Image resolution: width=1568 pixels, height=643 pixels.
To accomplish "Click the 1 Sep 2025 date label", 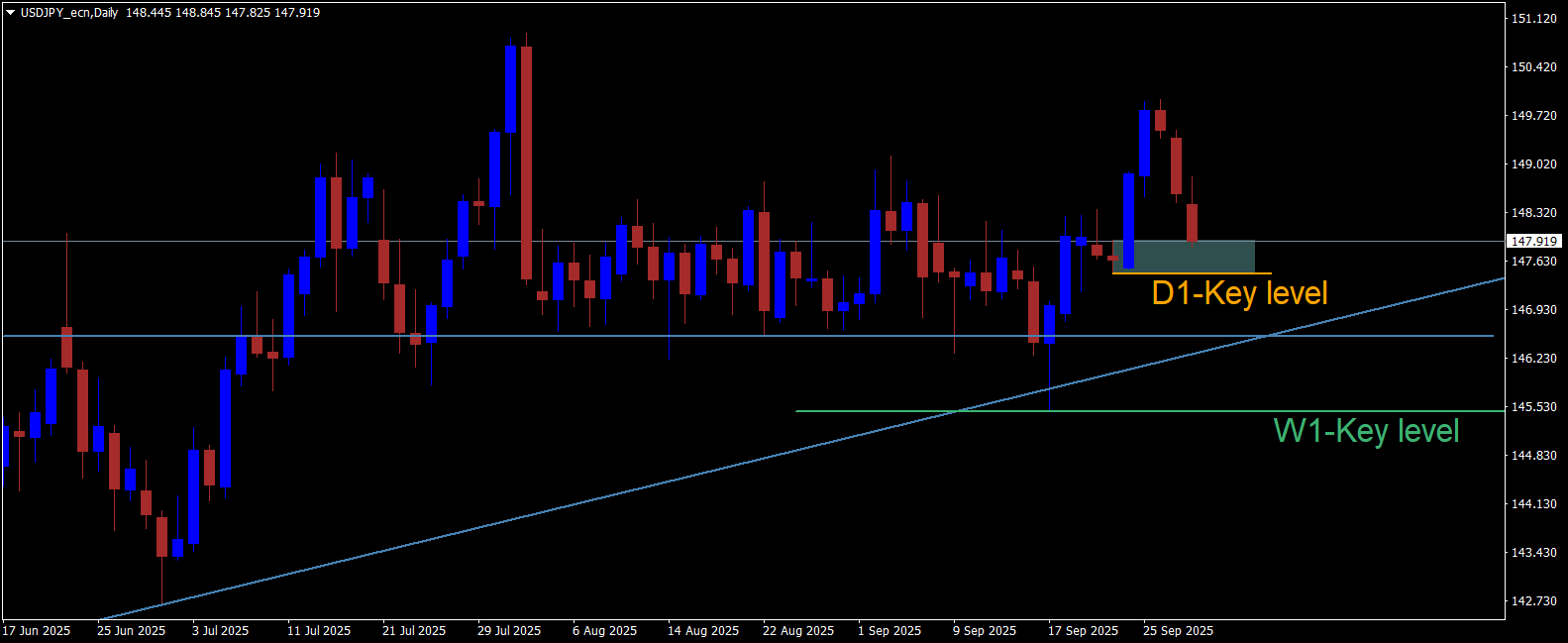I will pyautogui.click(x=889, y=631).
